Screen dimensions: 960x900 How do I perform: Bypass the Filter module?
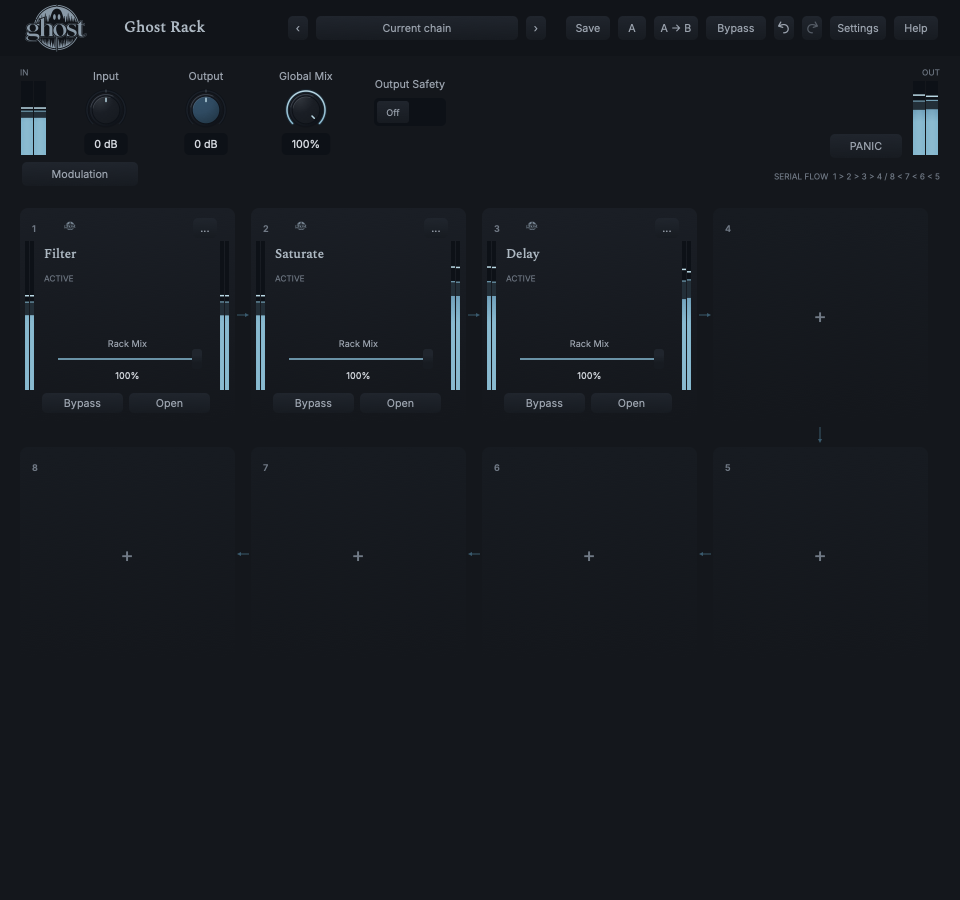[x=82, y=403]
